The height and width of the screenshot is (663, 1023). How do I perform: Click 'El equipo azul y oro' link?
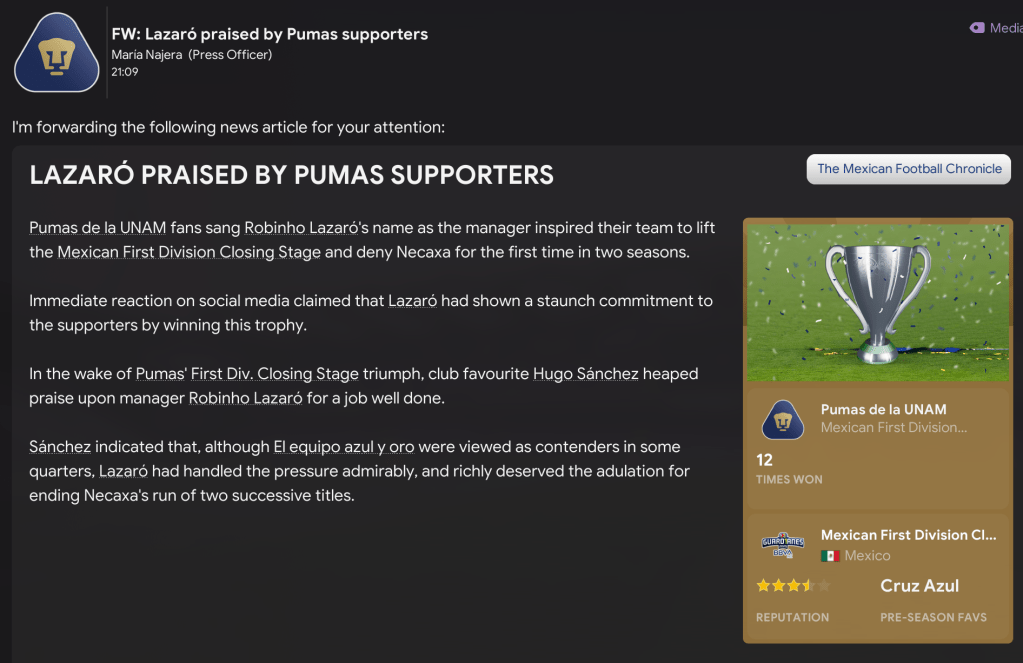(x=344, y=447)
